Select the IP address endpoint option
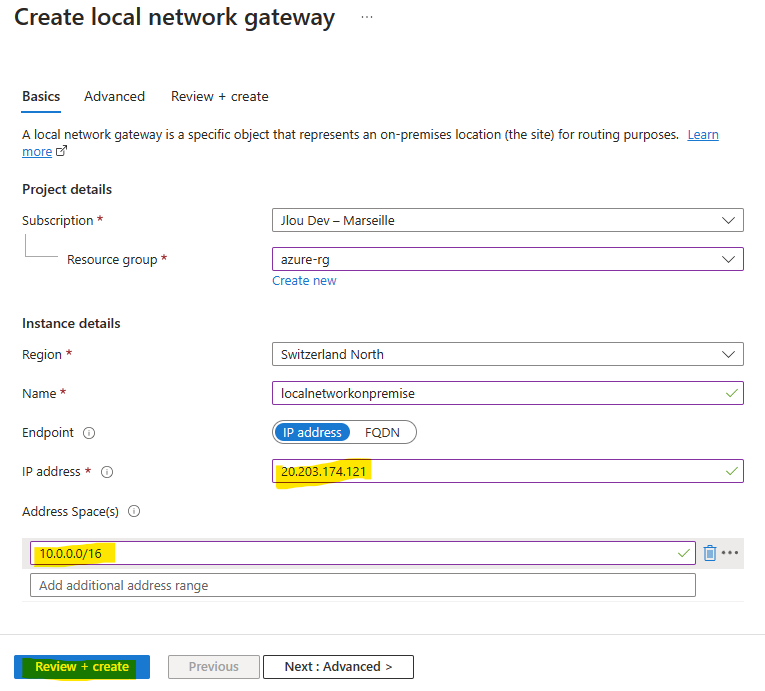765x691 pixels. tap(312, 432)
